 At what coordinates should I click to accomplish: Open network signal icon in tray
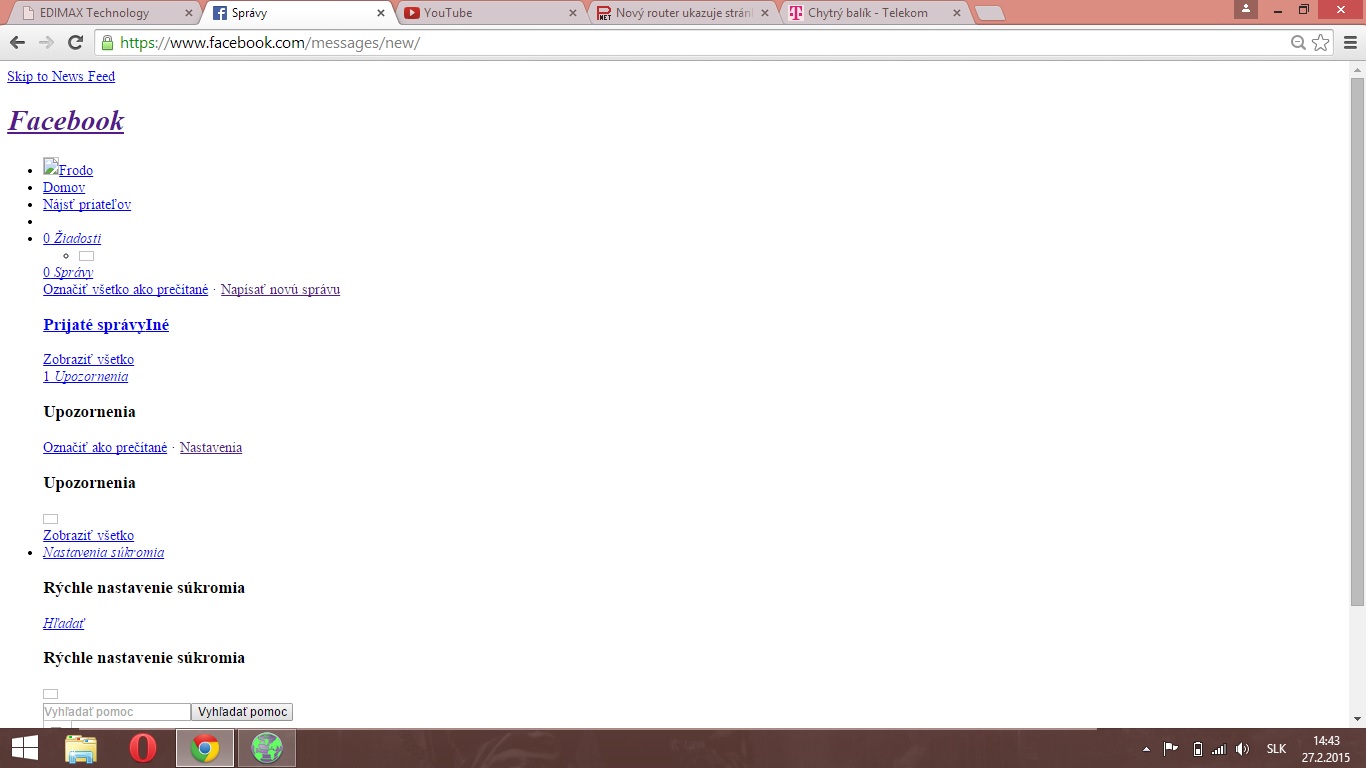pyautogui.click(x=1218, y=749)
